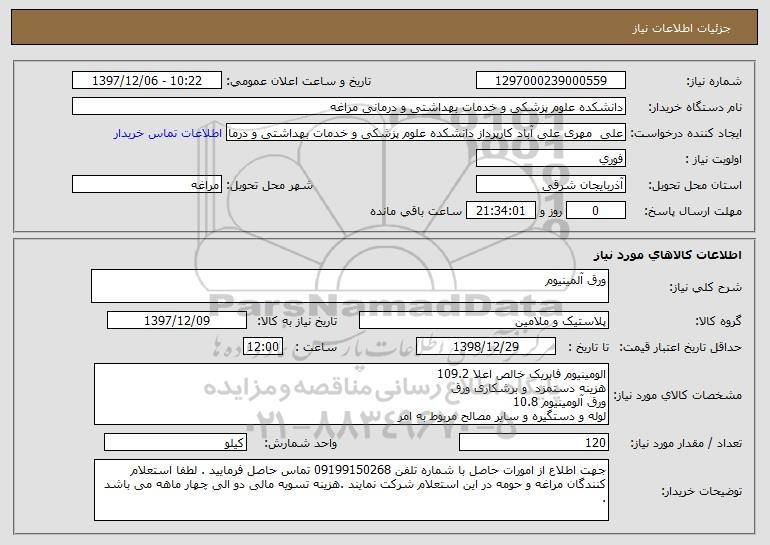Screen dimensions: 770x545
Task: Open the buyer contact info link اطلاعات تماس خریدار
Action: (168, 133)
